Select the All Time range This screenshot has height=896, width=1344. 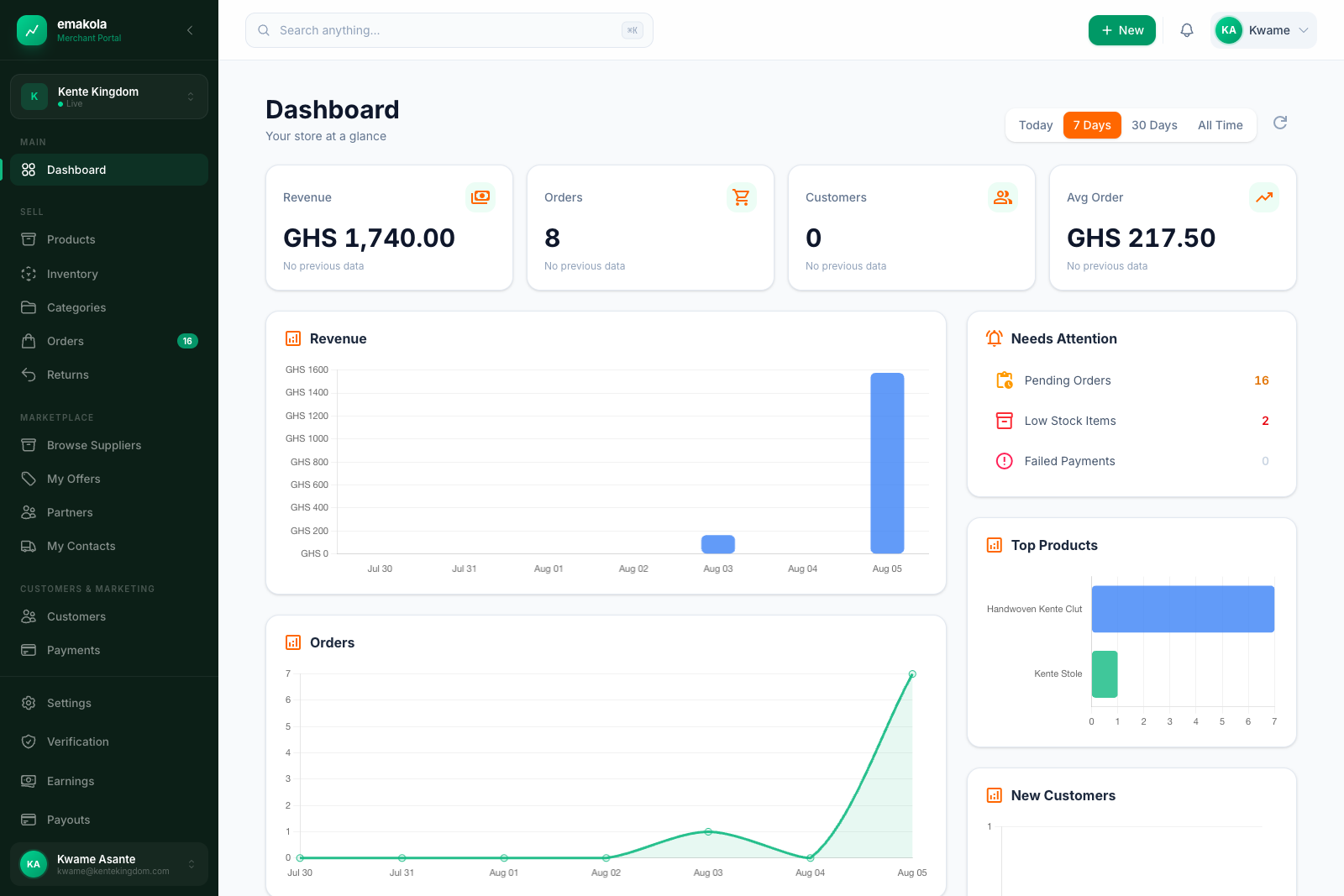(1221, 125)
